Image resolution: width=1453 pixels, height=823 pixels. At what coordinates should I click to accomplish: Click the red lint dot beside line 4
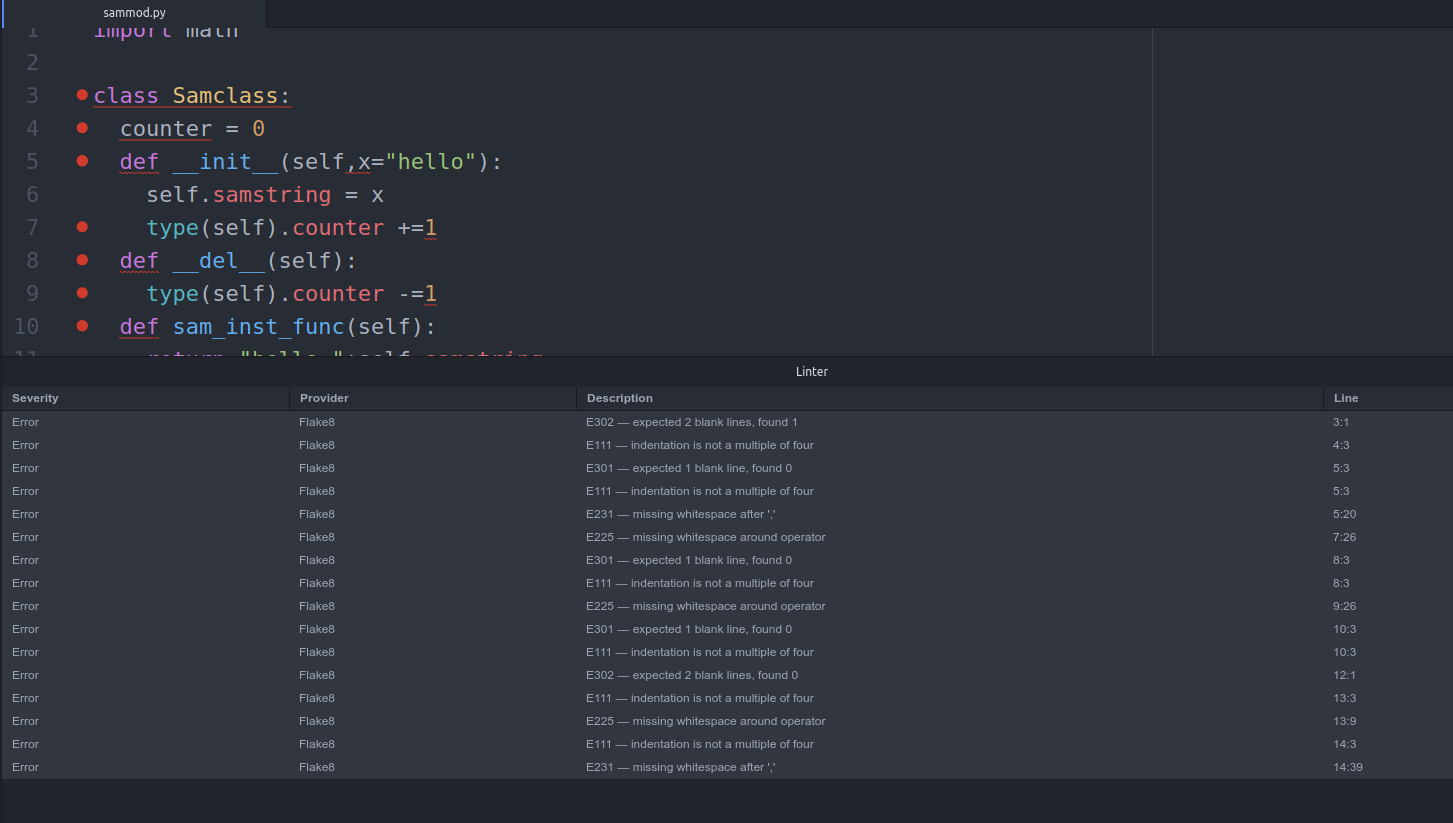point(82,128)
